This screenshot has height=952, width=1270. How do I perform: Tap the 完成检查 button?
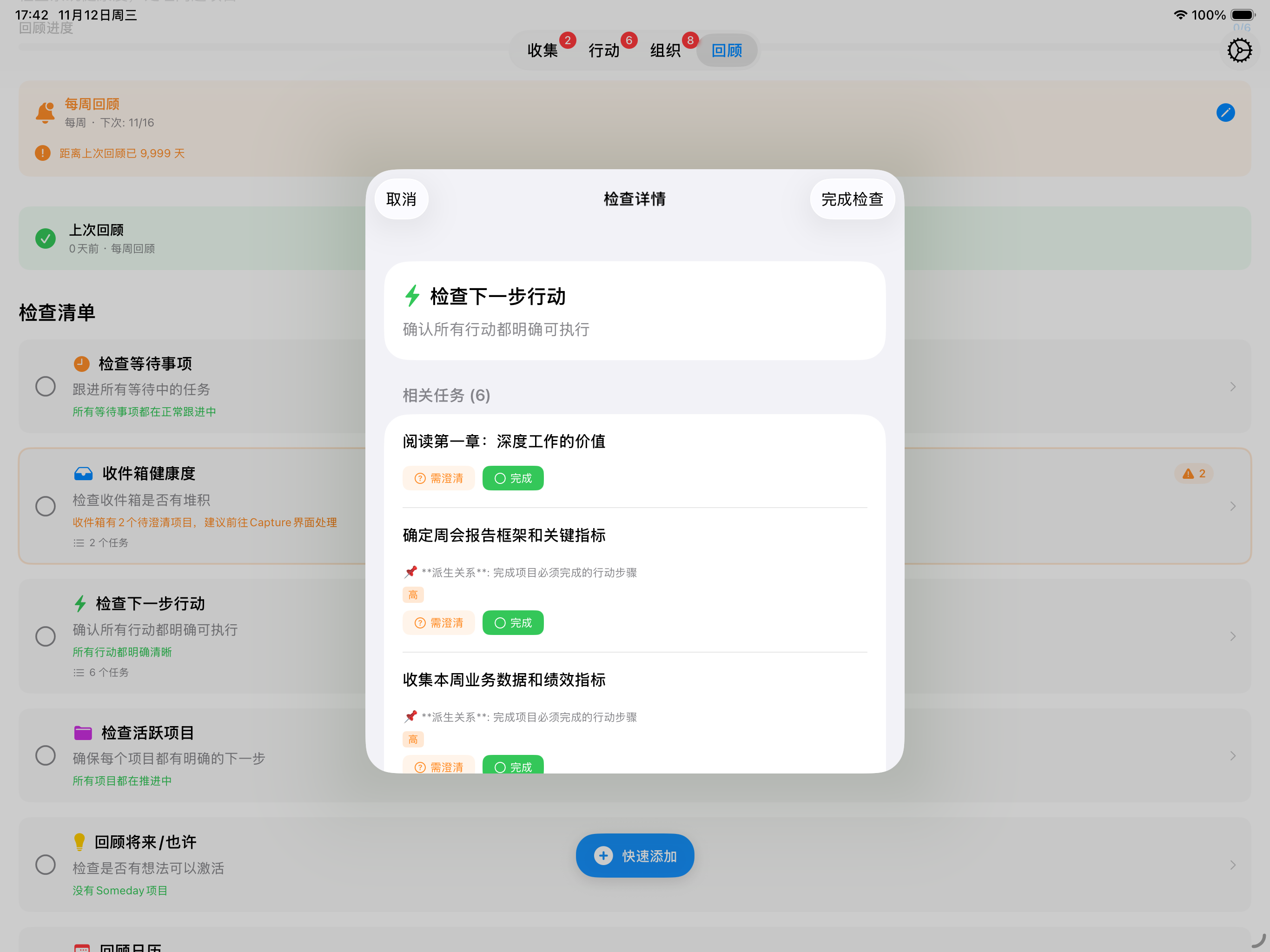[x=852, y=198]
